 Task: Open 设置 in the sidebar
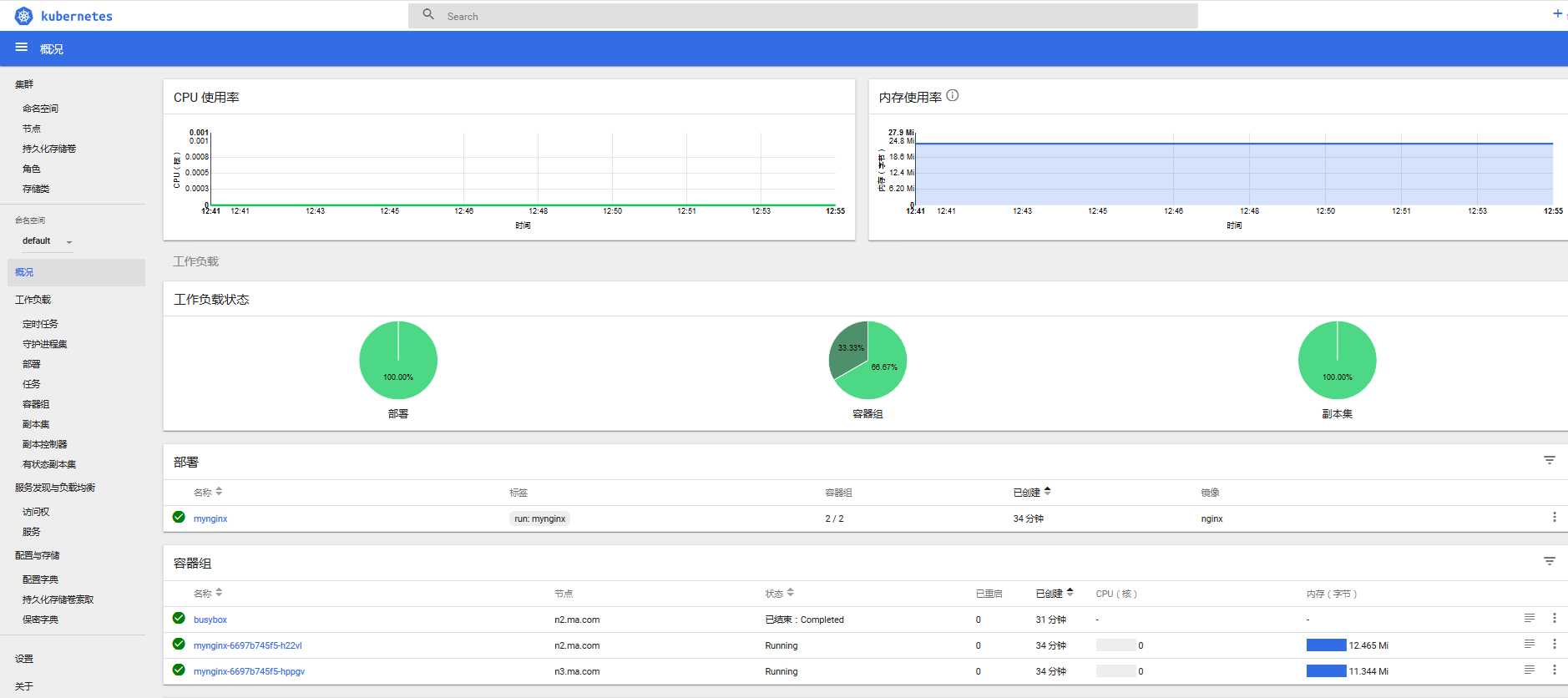24,659
